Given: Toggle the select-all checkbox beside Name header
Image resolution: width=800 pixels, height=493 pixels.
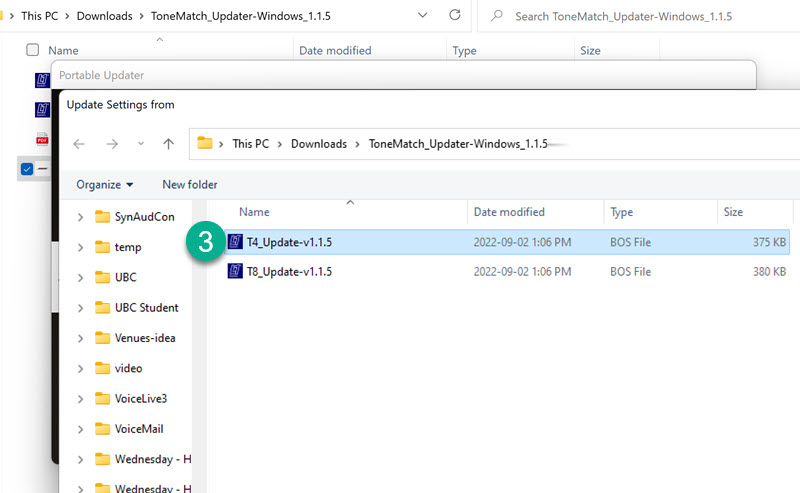Looking at the screenshot, I should [x=33, y=50].
